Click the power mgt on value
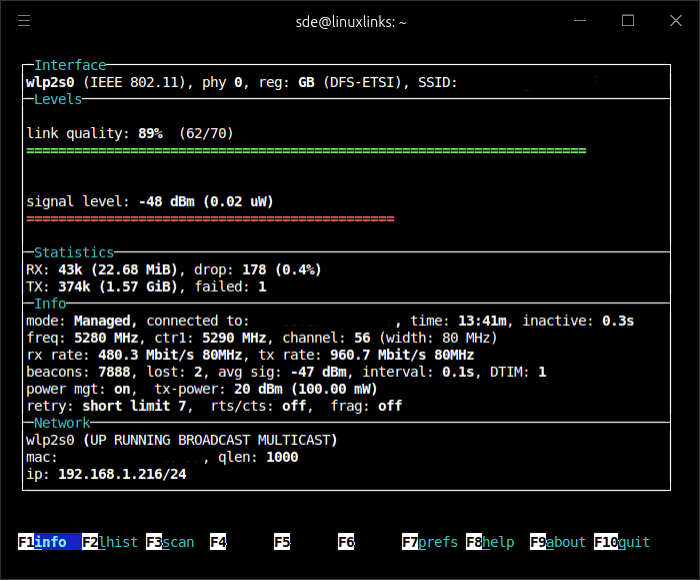This screenshot has height=580, width=700. [122, 389]
